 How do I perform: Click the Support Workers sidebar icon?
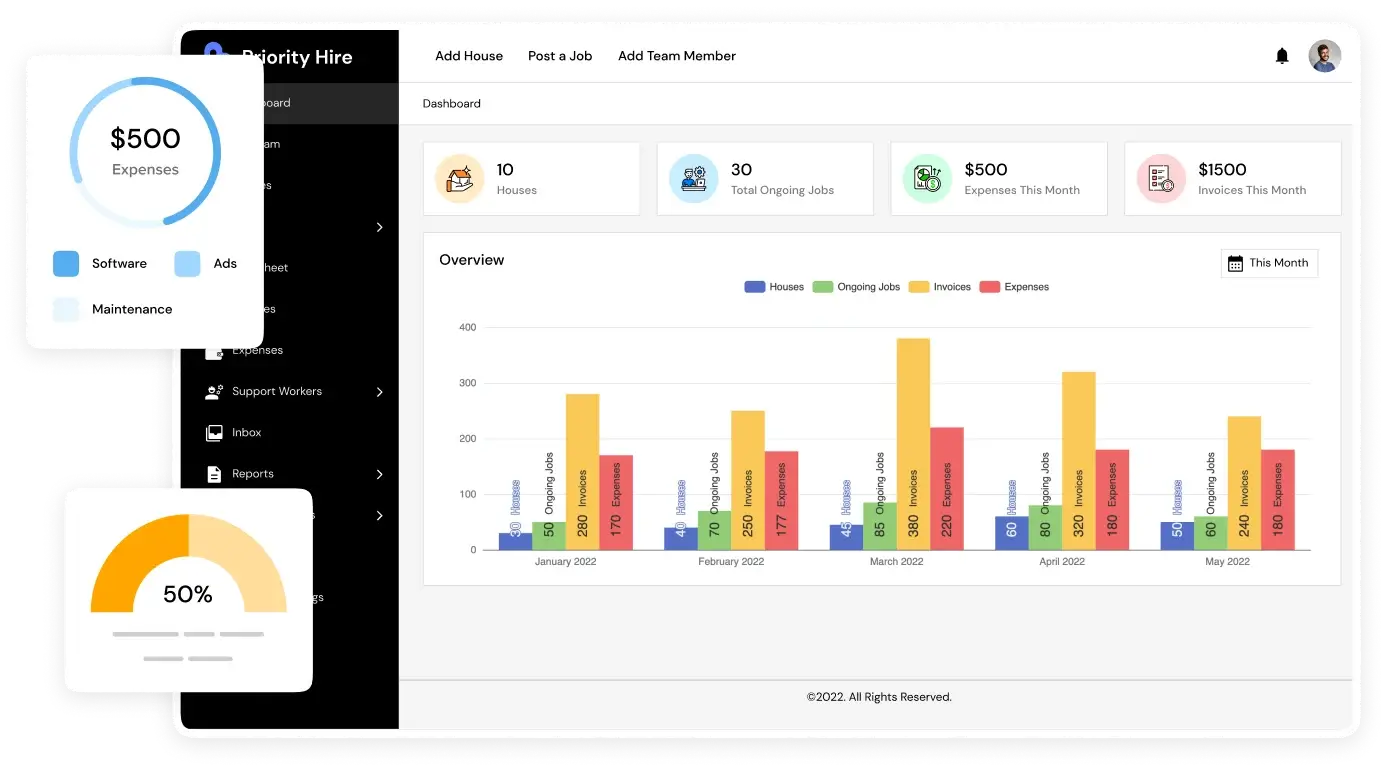pos(214,392)
